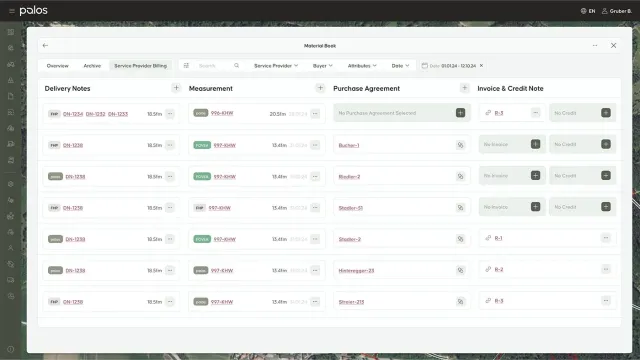This screenshot has height=360, width=640.
Task: Open Material Book header more options
Action: click(595, 46)
